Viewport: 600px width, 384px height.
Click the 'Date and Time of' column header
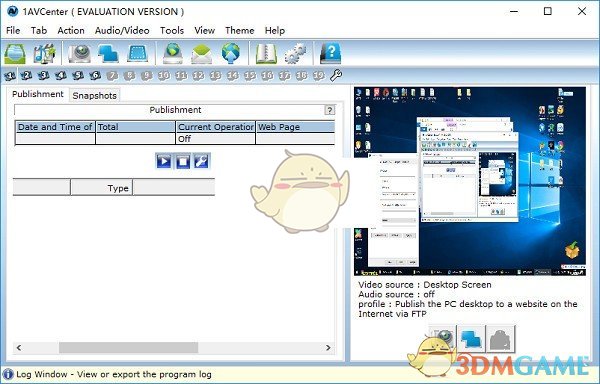click(55, 127)
